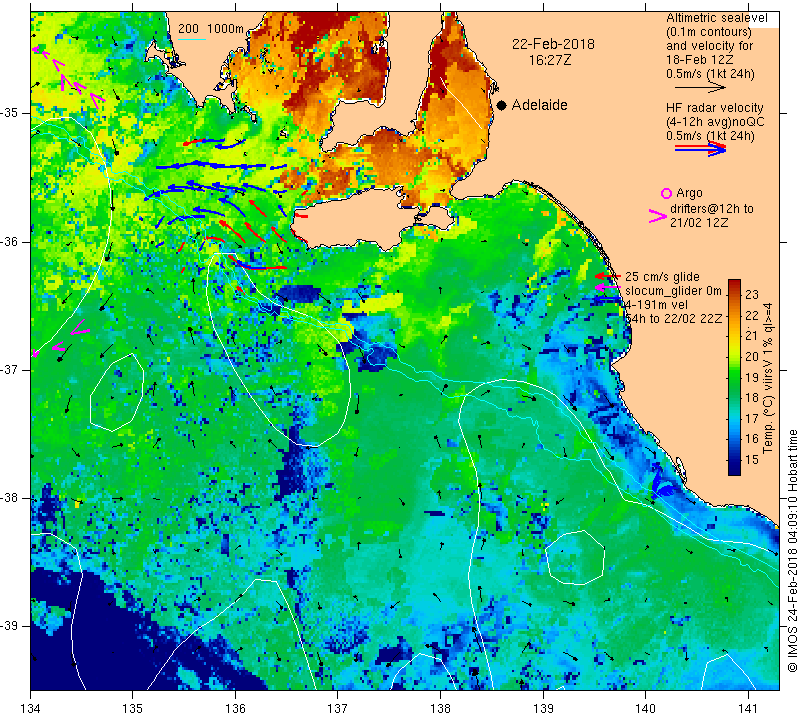Viewport: 800px width, 720px height.
Task: Click the '(0.1m contours)' legend text
Action: pos(708,32)
